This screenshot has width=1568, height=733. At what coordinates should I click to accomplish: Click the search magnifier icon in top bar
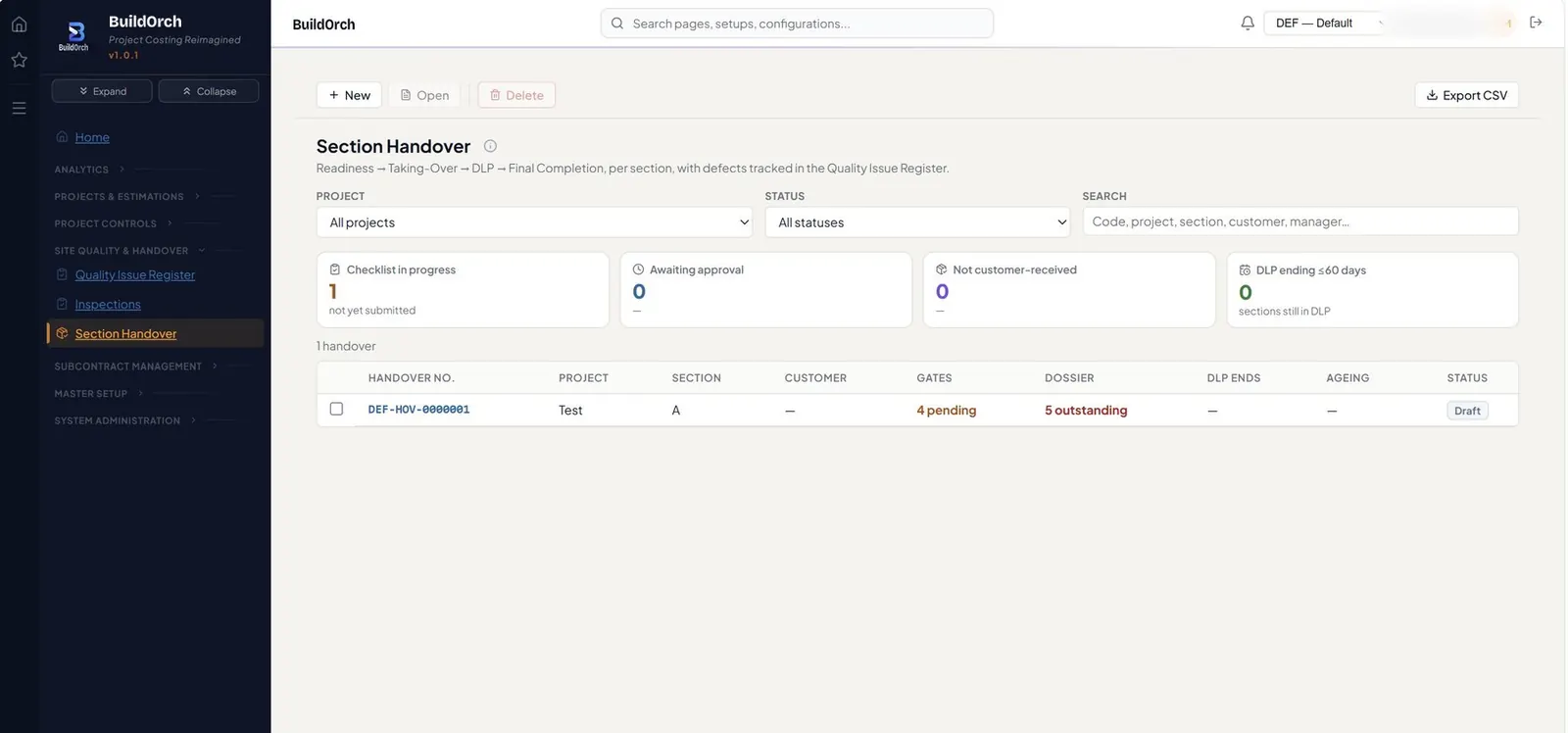click(617, 24)
